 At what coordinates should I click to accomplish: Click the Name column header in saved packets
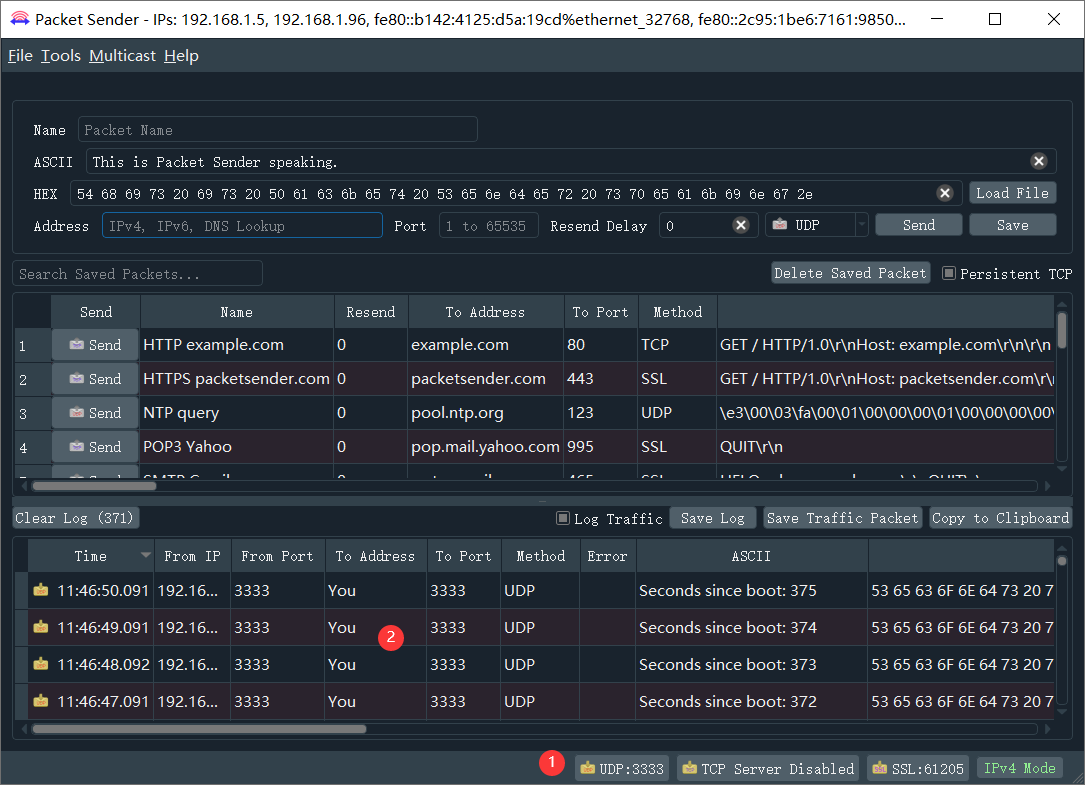click(x=237, y=312)
